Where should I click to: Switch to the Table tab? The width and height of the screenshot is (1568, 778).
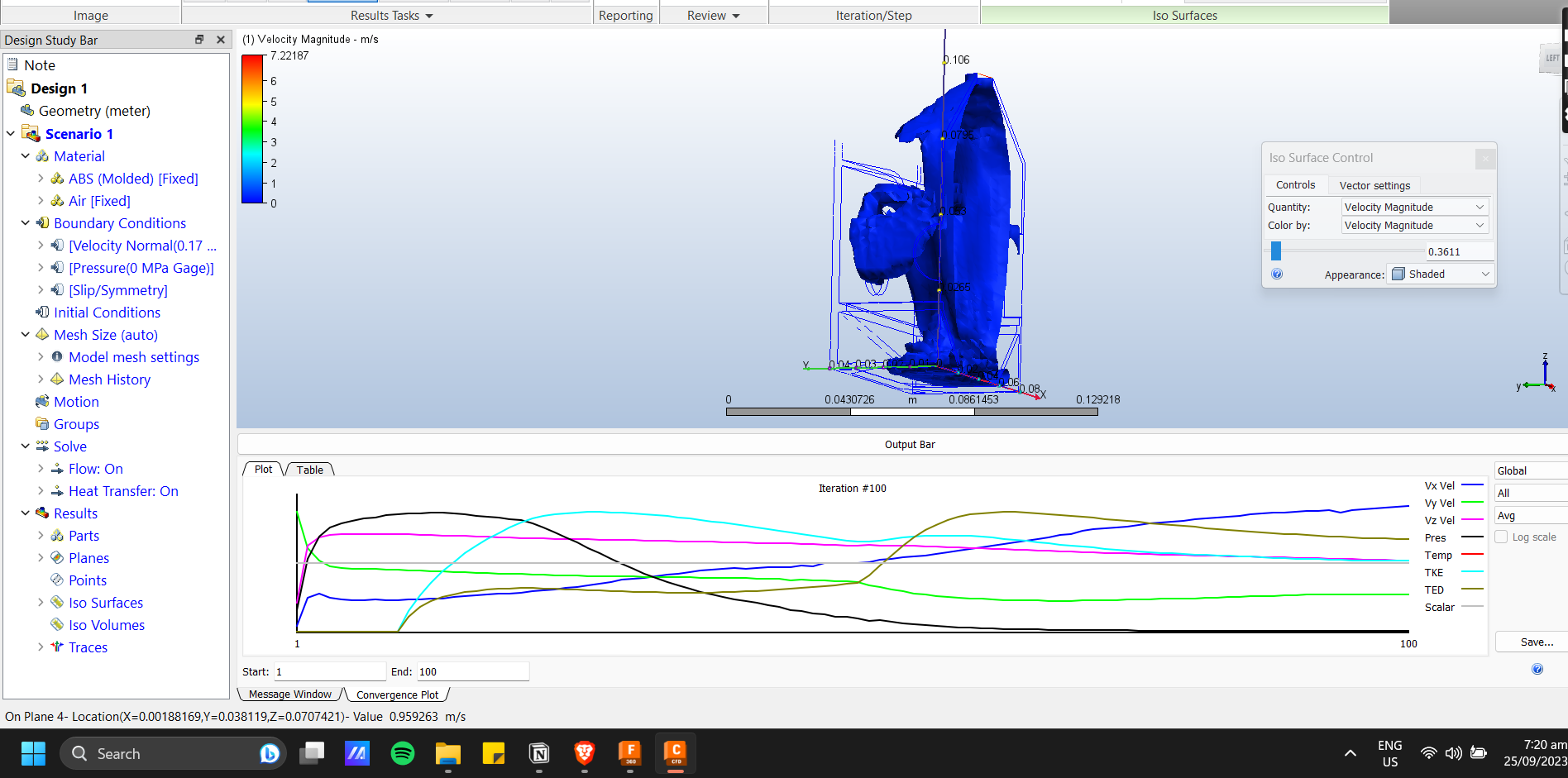pos(310,470)
